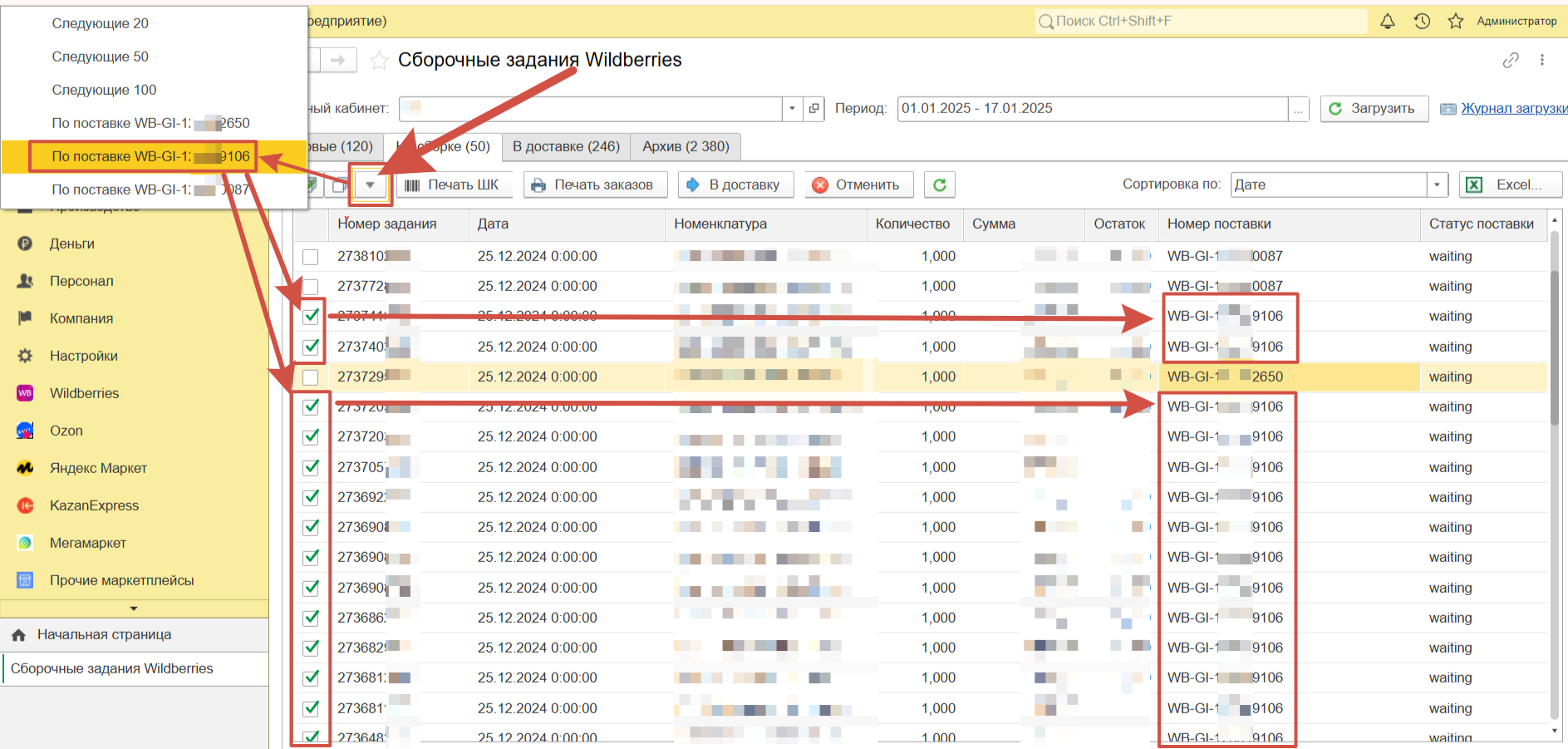This screenshot has width=1568, height=749.
Task: Focus the Поиск Ctrl+Shift+F search field
Action: tap(1201, 22)
